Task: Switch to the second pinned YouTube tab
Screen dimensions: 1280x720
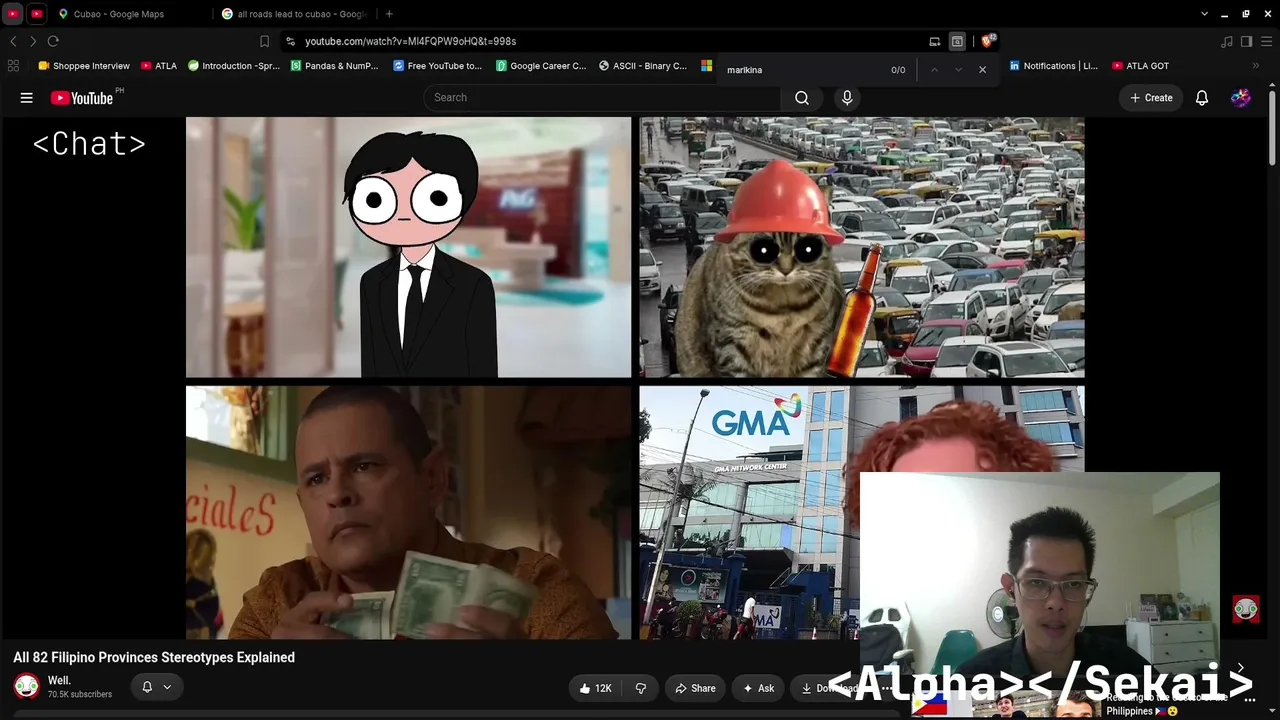Action: (x=37, y=14)
